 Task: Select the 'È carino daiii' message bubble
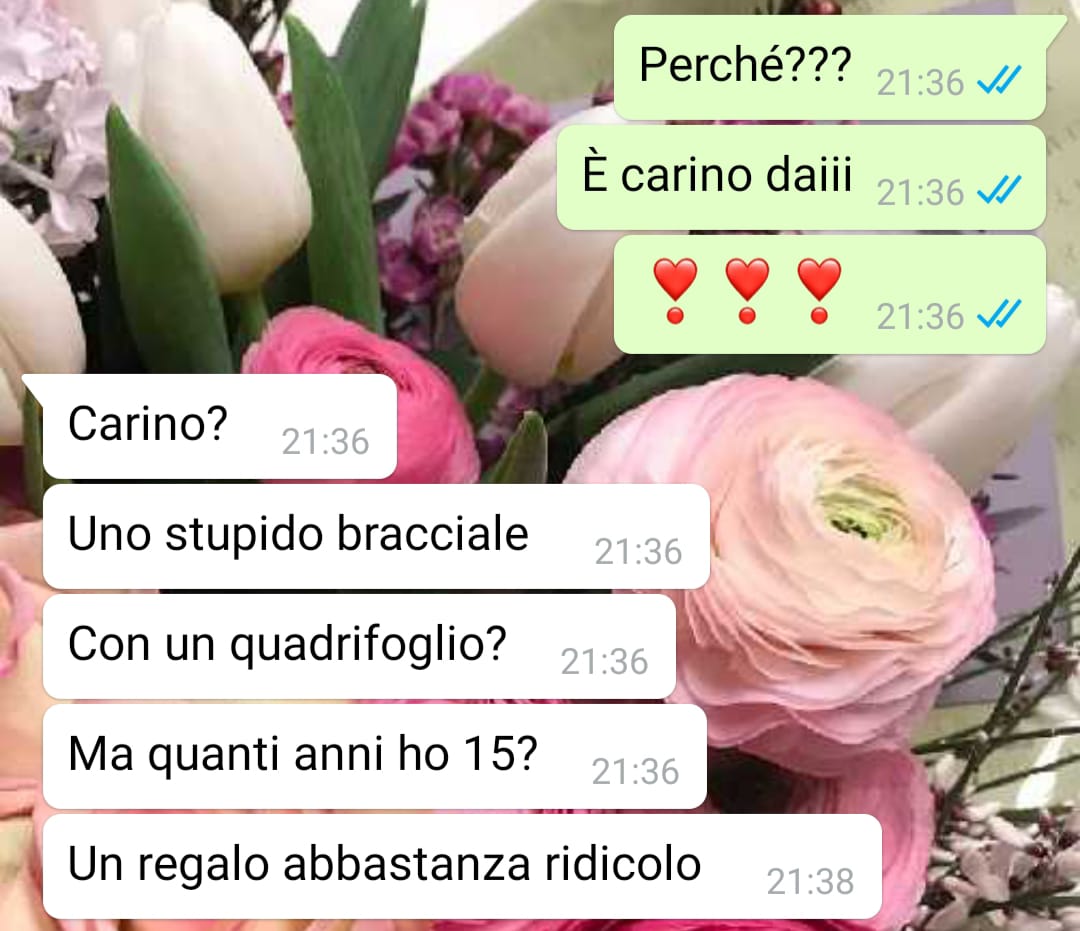801,178
